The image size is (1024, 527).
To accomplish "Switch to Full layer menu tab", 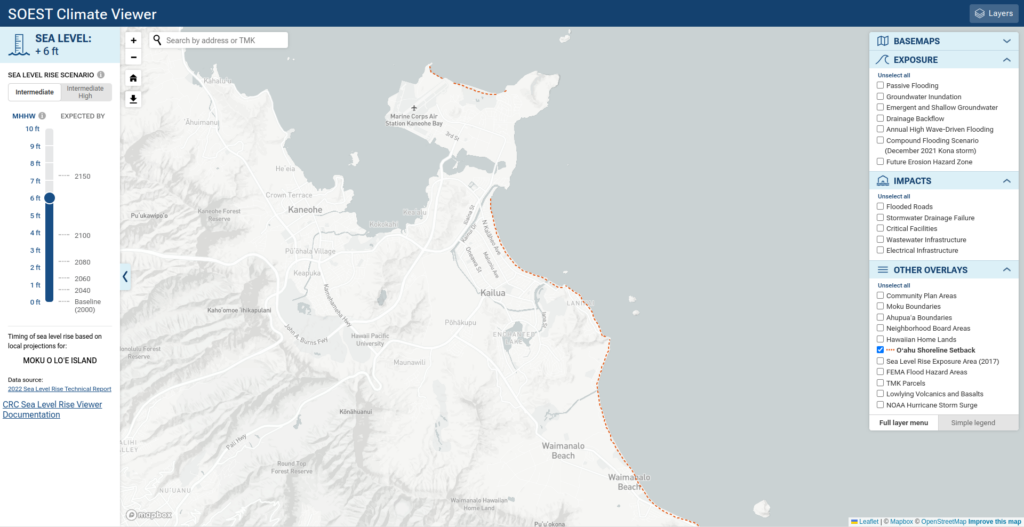I will tap(903, 423).
